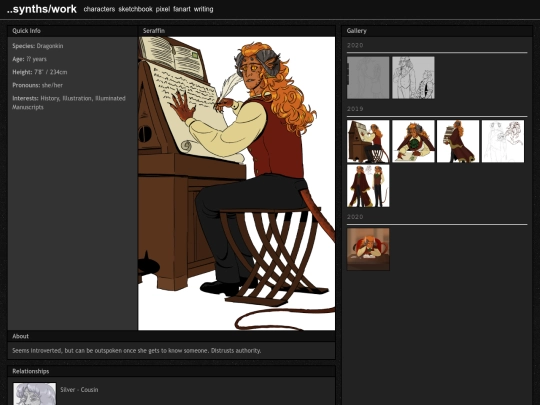
Task: Navigate to the fanart page
Action: (x=182, y=9)
